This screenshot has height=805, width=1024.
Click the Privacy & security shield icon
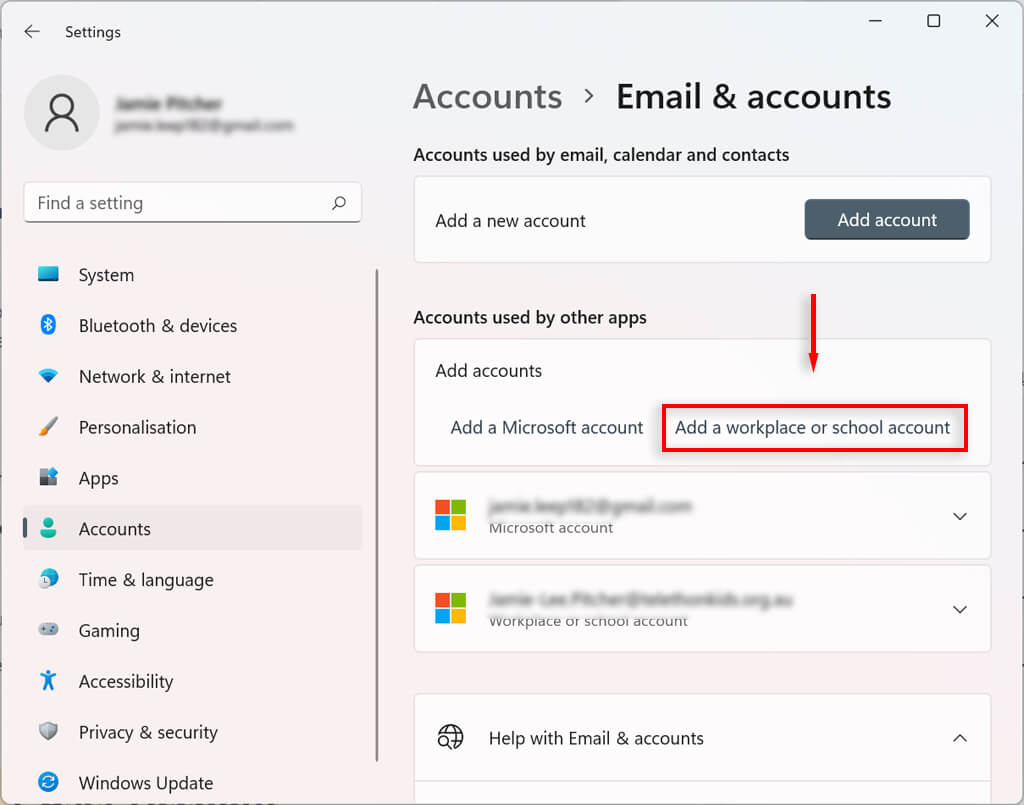pyautogui.click(x=48, y=732)
